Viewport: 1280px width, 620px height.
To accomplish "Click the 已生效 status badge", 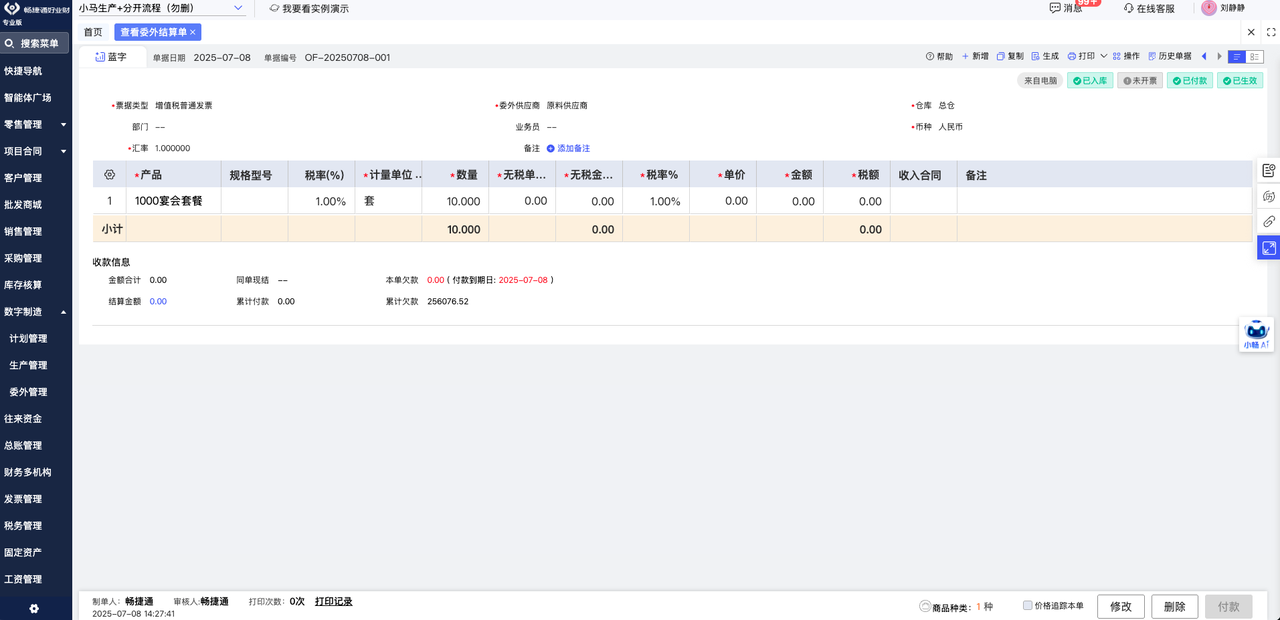I will pyautogui.click(x=1240, y=81).
